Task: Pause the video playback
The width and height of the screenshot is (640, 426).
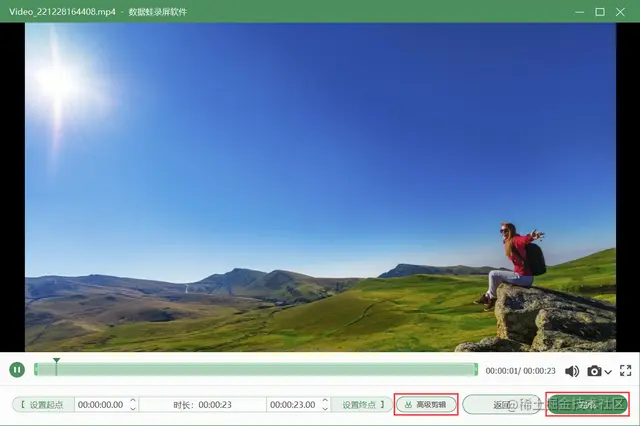Action: point(17,370)
